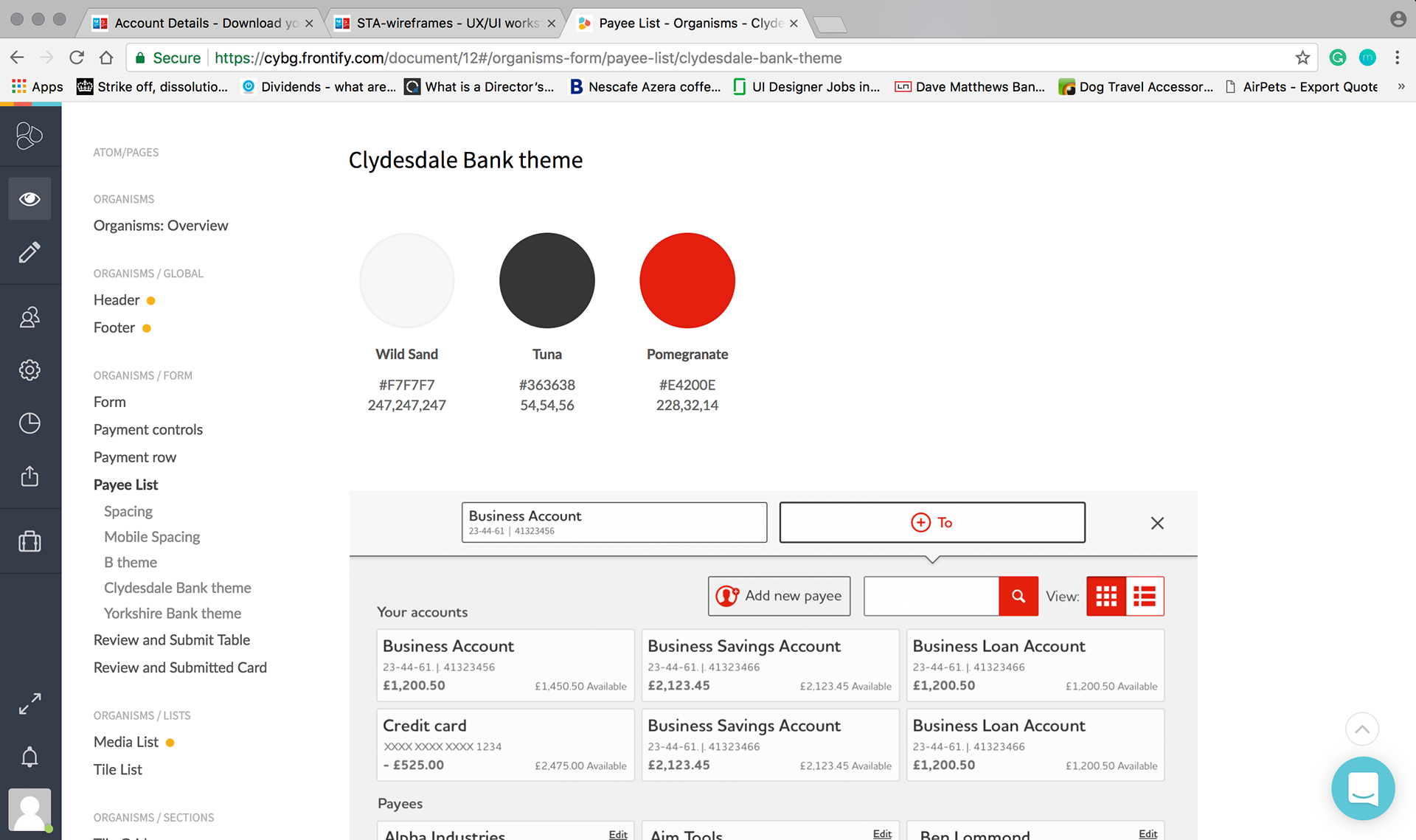This screenshot has width=1416, height=840.
Task: Bookmark page with star icon
Action: click(x=1302, y=58)
